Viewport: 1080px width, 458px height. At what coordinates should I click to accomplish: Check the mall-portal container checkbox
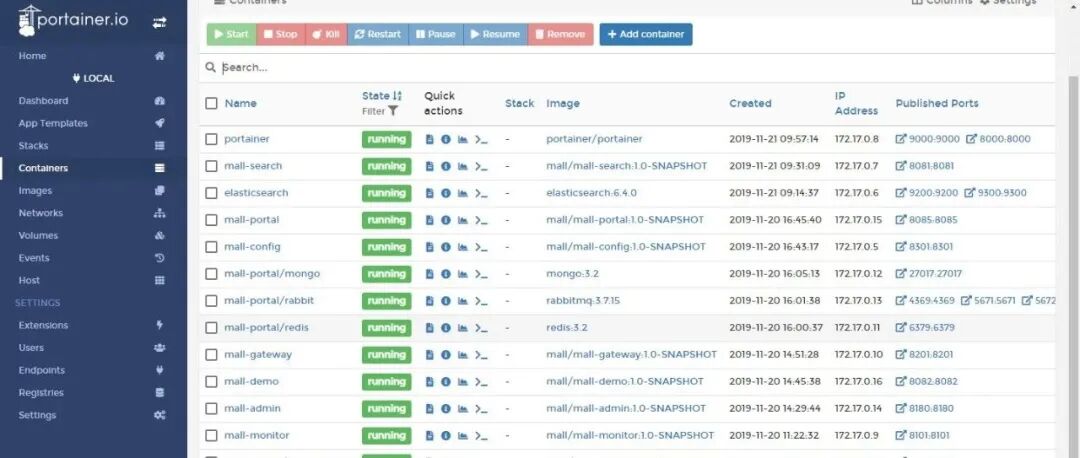[211, 220]
